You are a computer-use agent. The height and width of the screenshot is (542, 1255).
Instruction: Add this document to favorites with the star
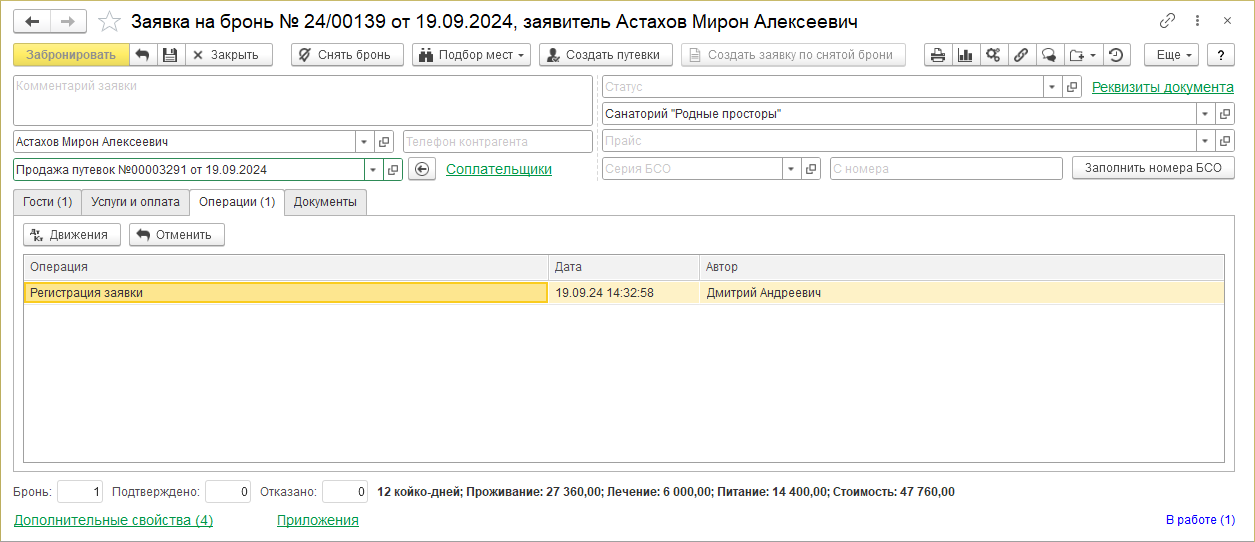click(x=111, y=21)
